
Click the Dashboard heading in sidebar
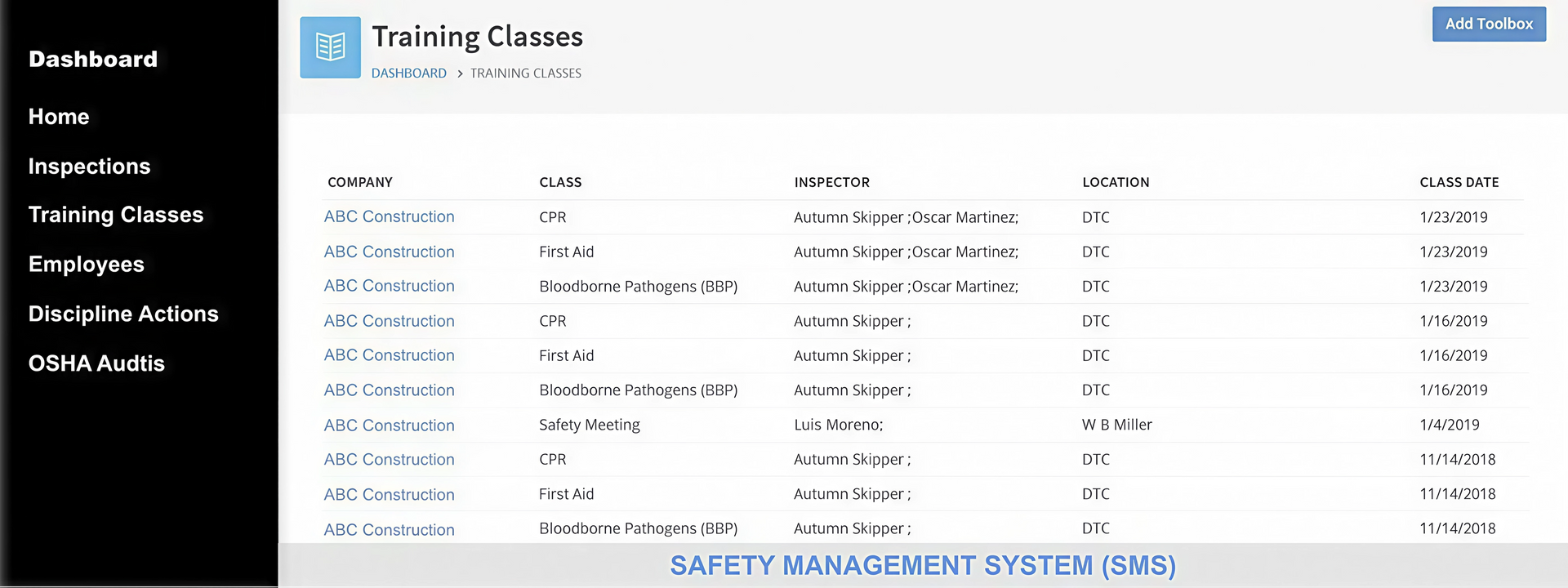click(93, 60)
